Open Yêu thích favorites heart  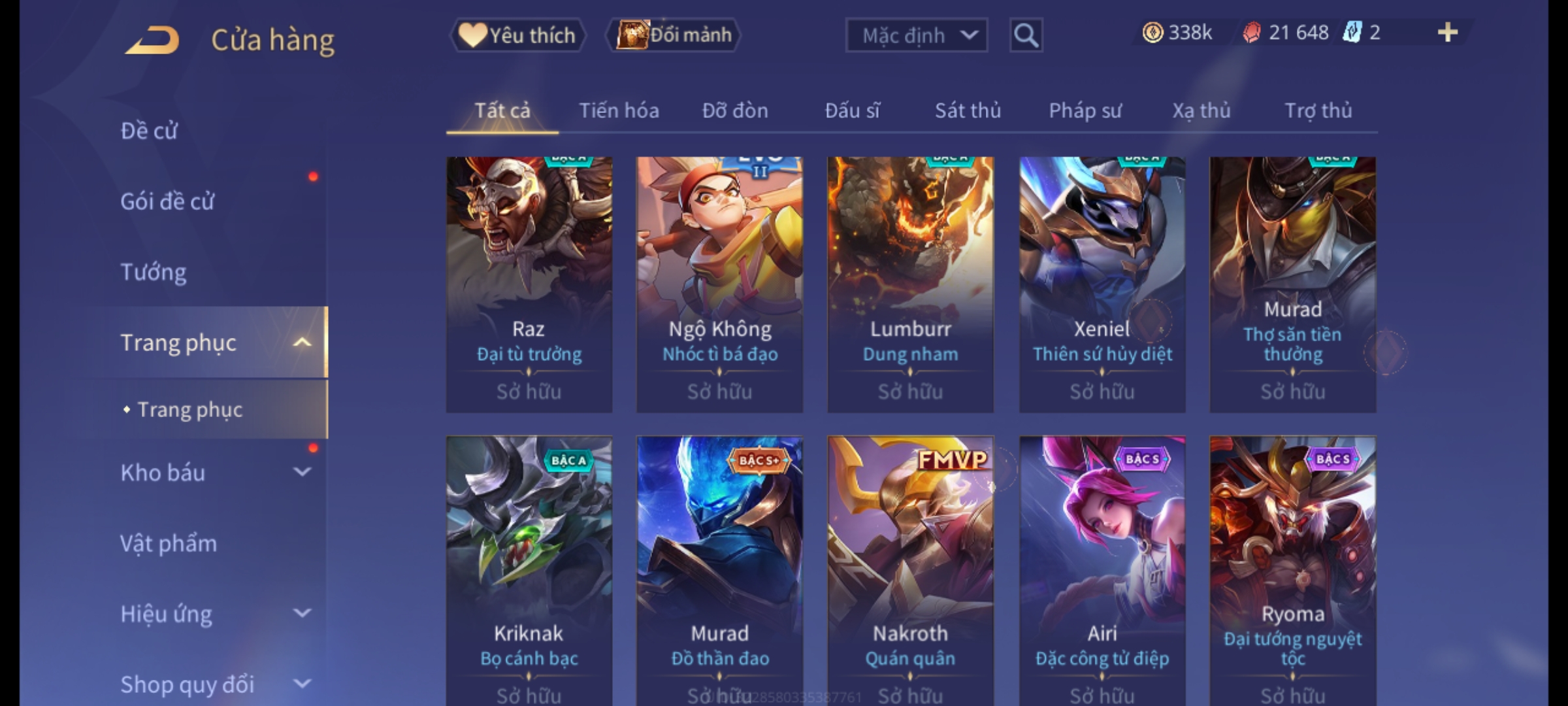(517, 35)
